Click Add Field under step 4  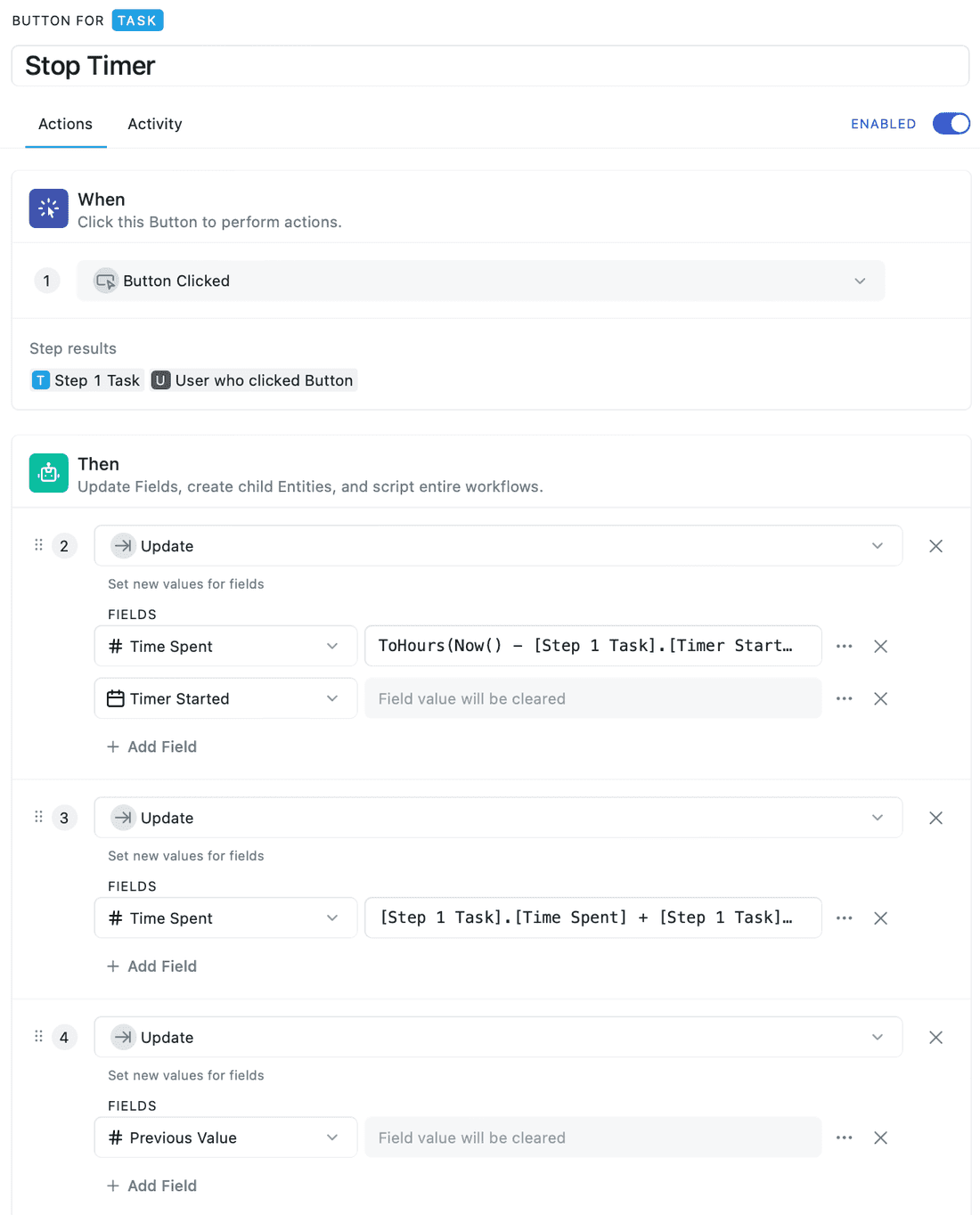(x=152, y=1186)
